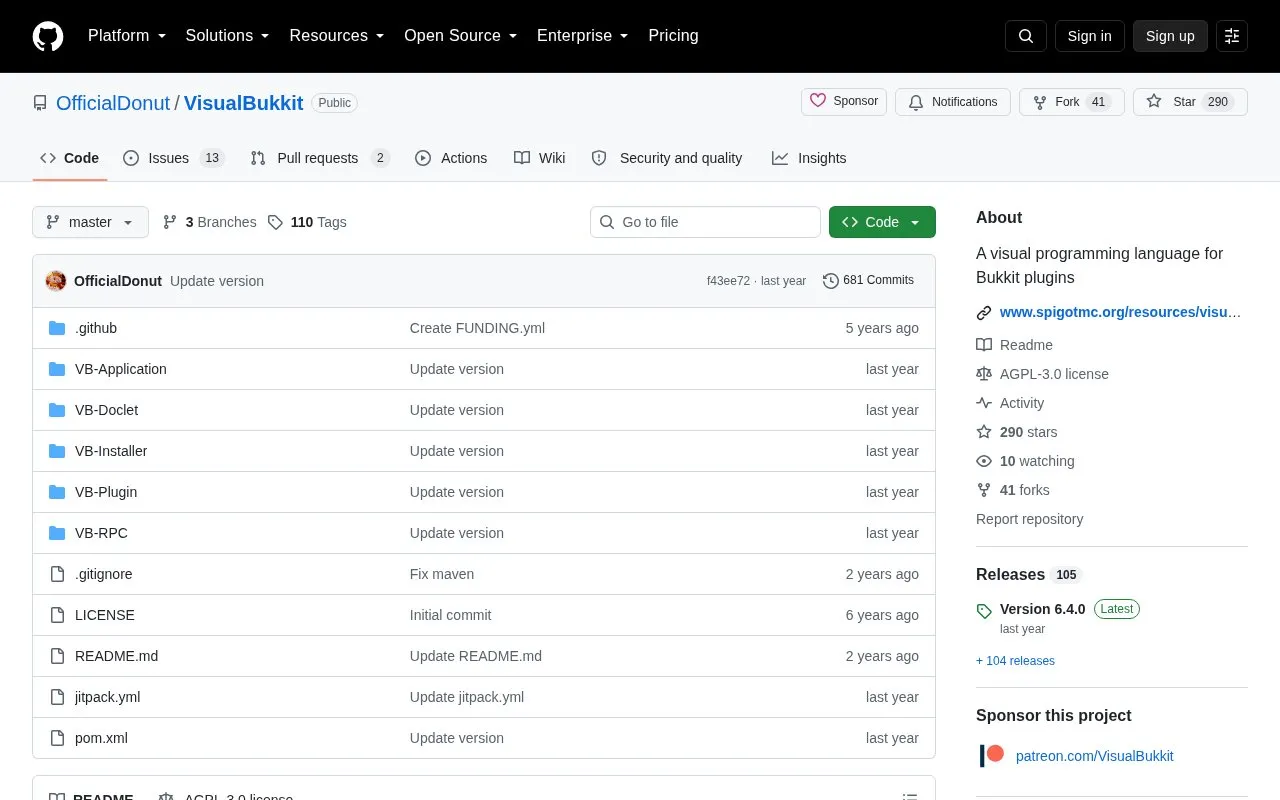Screen dimensions: 1280x800
Task: View the 110 Tags link
Action: [x=307, y=222]
